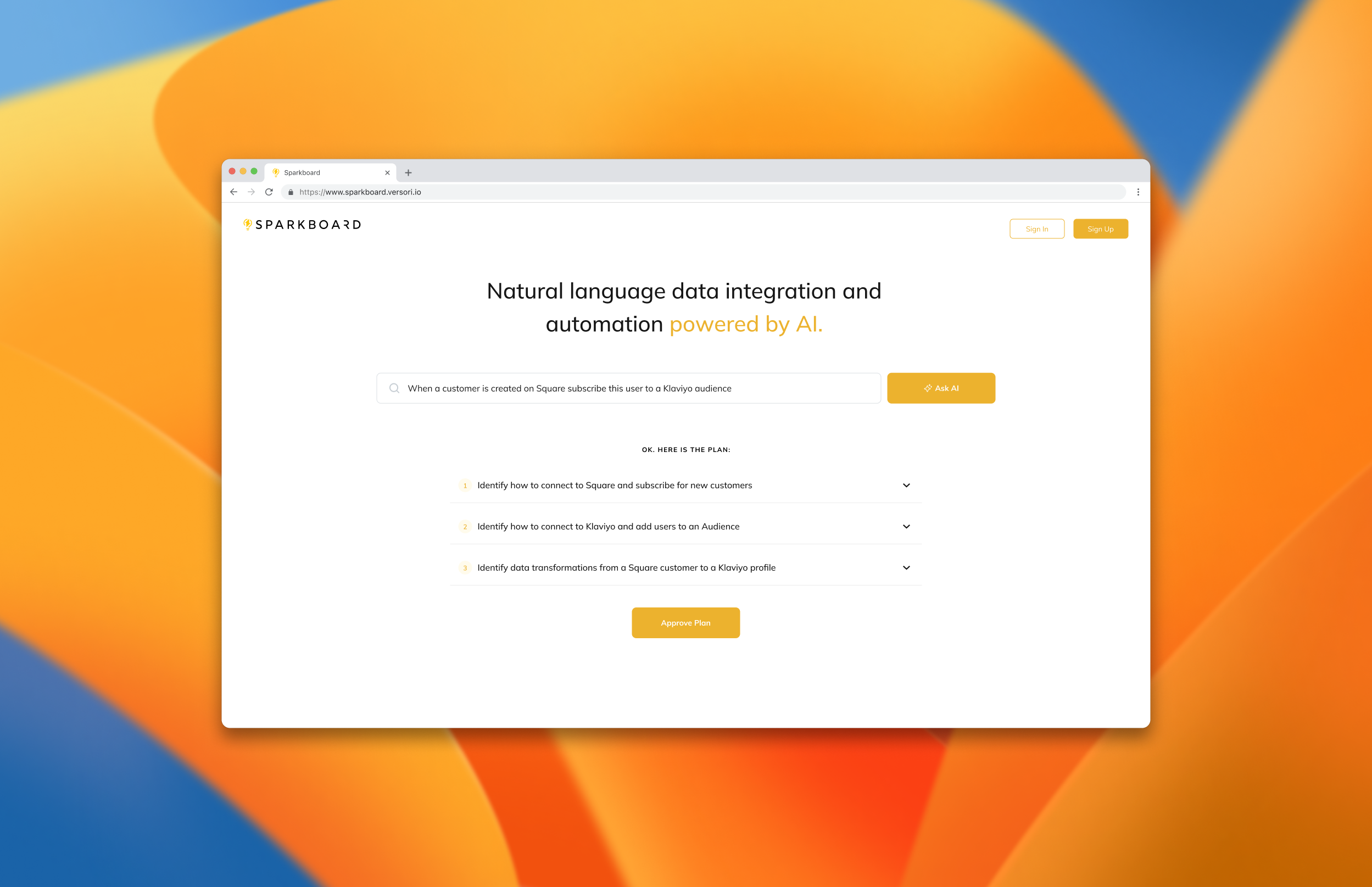Click the browser back arrow

(x=233, y=192)
